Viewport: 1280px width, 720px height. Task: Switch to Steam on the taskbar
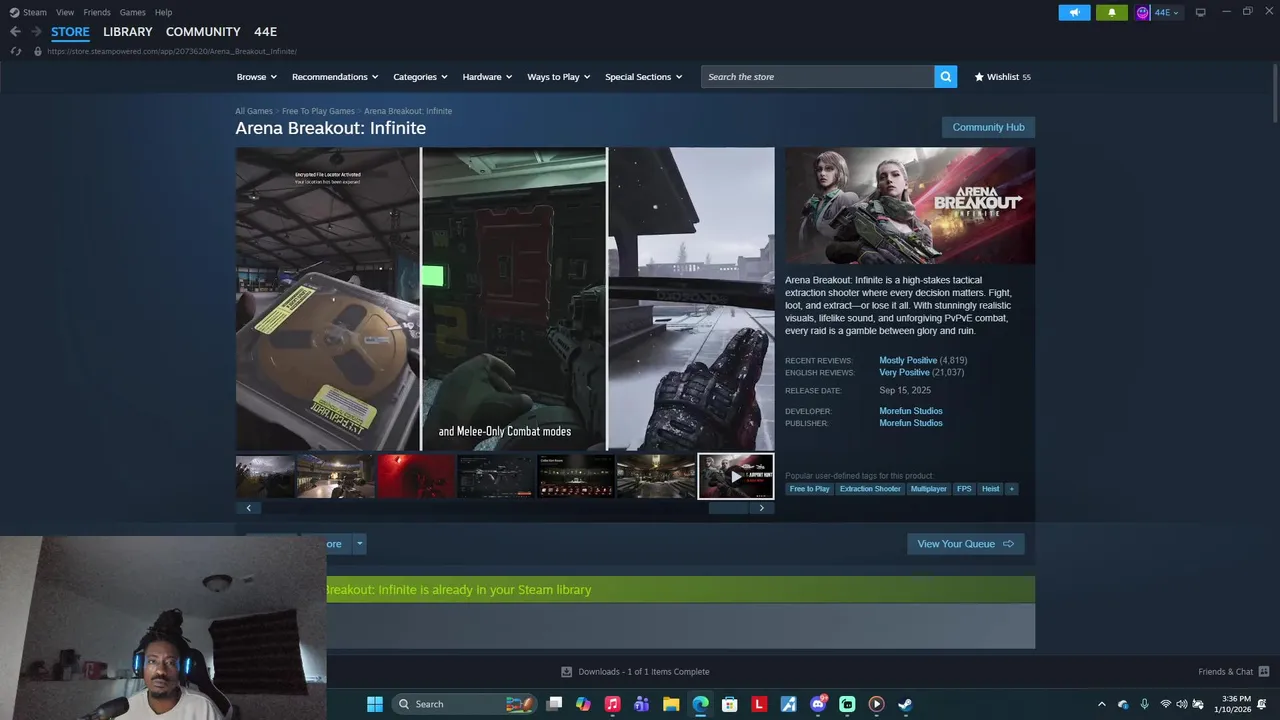click(905, 704)
